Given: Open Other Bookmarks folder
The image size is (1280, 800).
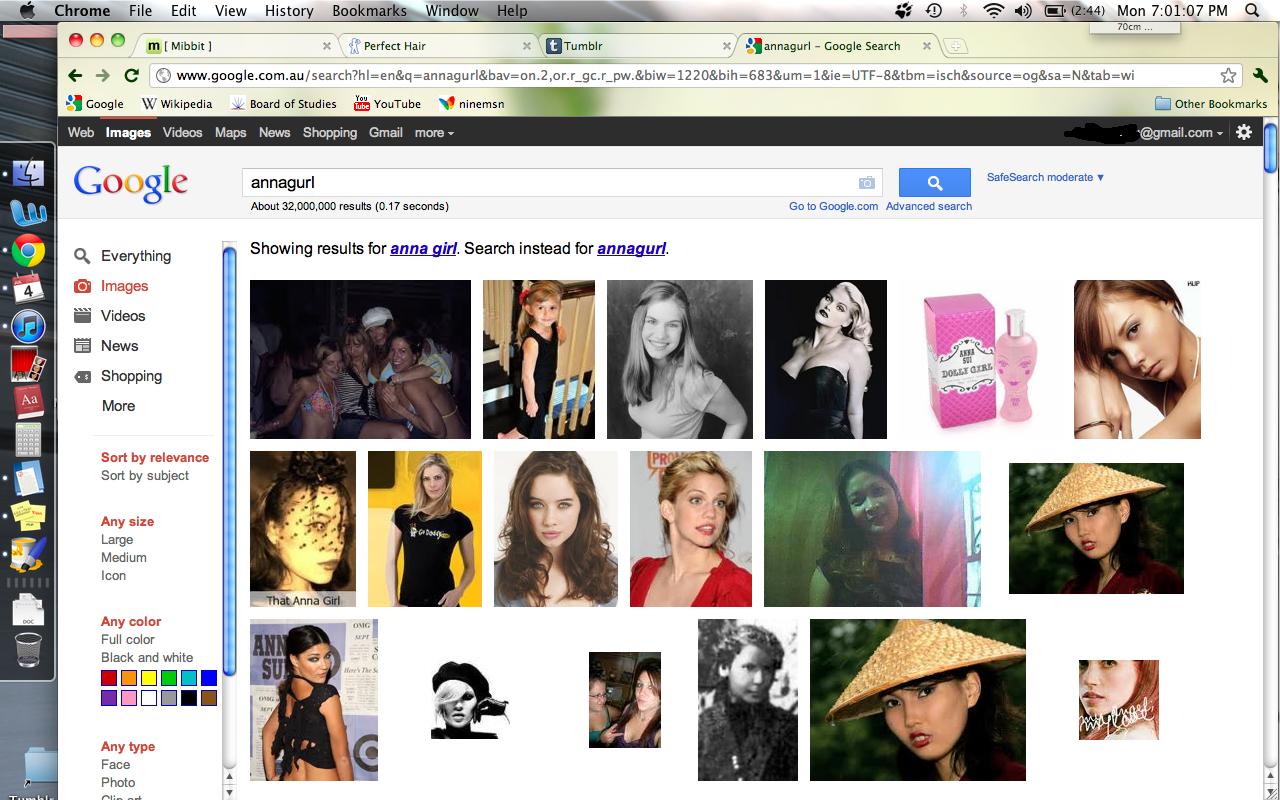Looking at the screenshot, I should [x=1211, y=103].
